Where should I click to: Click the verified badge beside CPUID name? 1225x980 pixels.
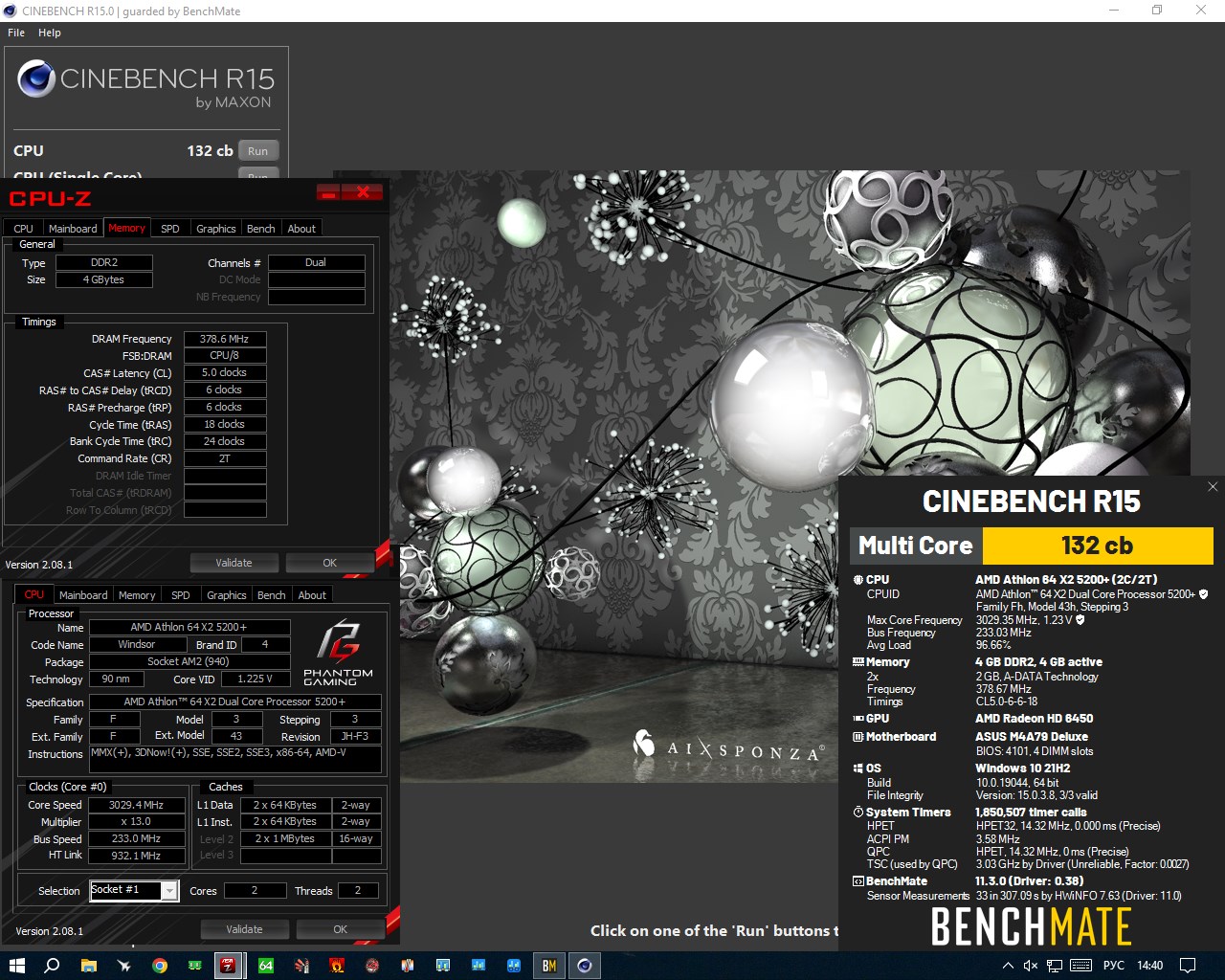click(x=1203, y=594)
